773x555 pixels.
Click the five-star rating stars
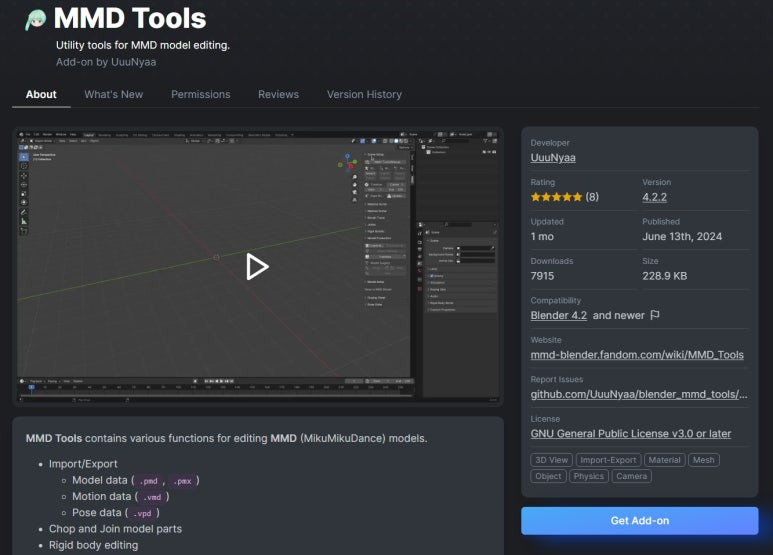click(556, 197)
